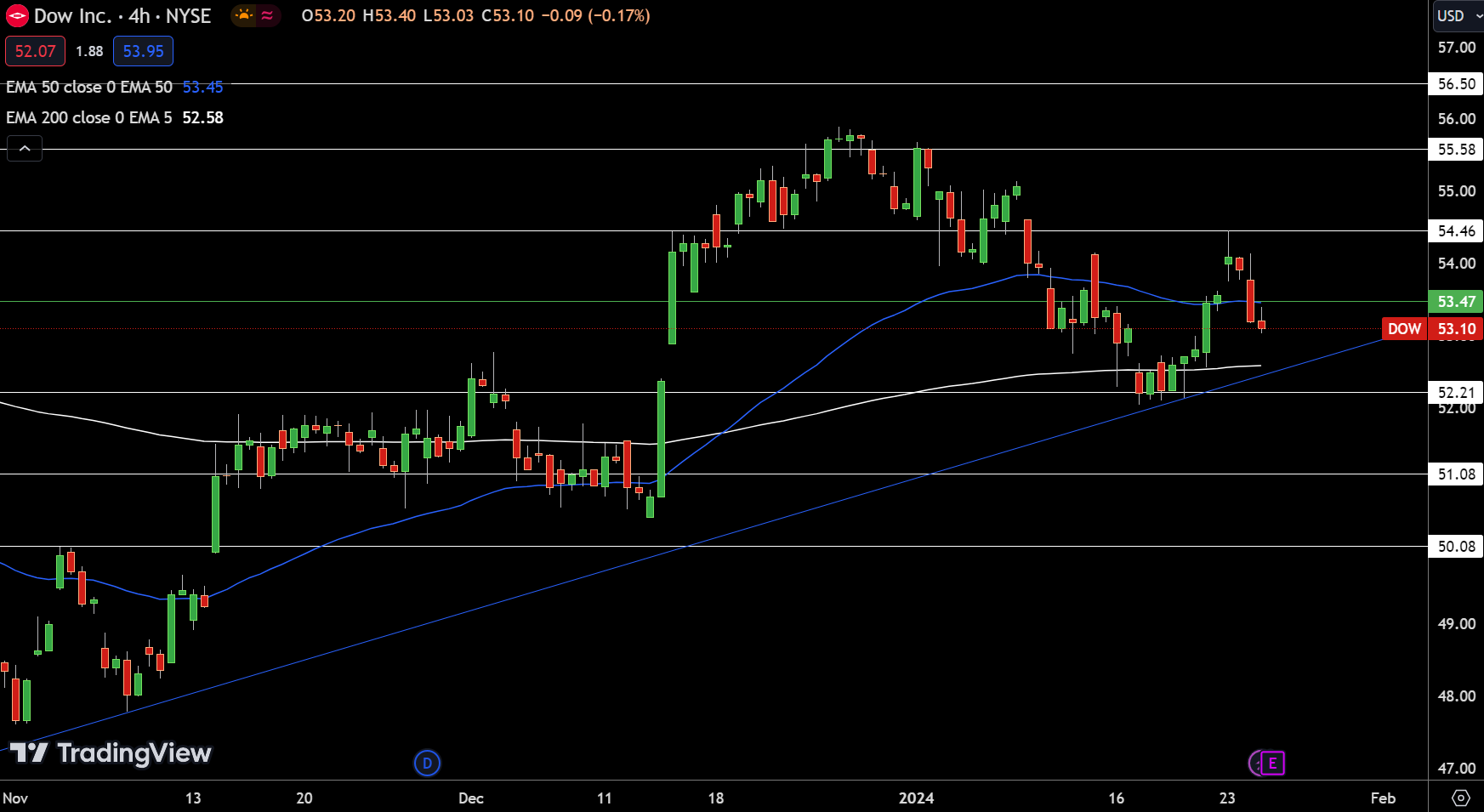Click the current price 53.10 axis label
This screenshot has width=1484, height=812.
point(1456,329)
